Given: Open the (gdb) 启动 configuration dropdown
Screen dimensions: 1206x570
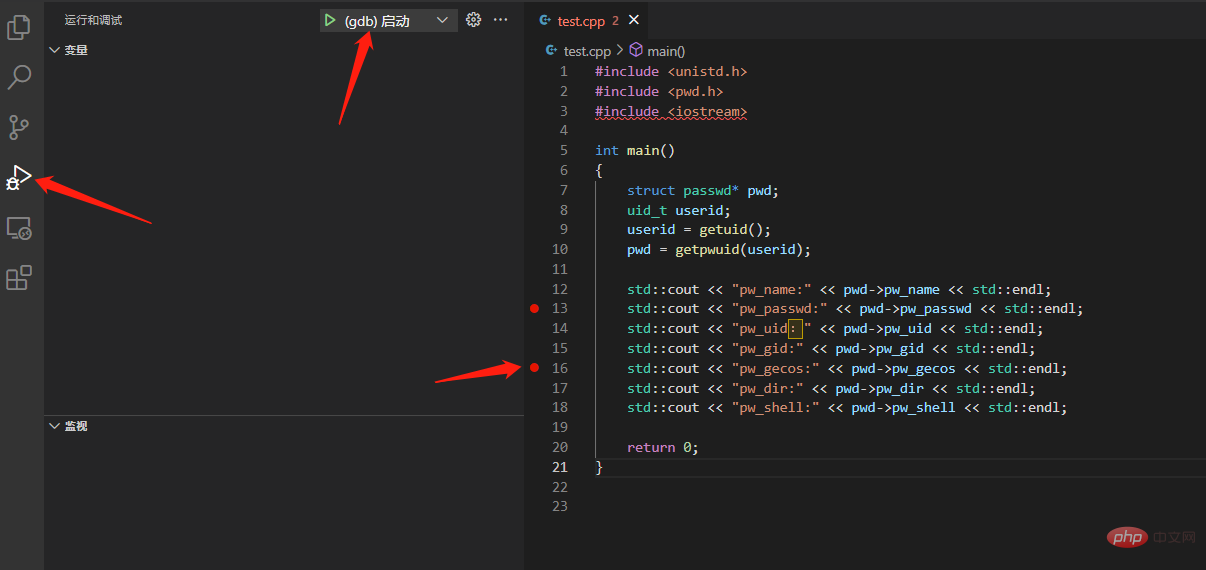Looking at the screenshot, I should click(x=442, y=20).
